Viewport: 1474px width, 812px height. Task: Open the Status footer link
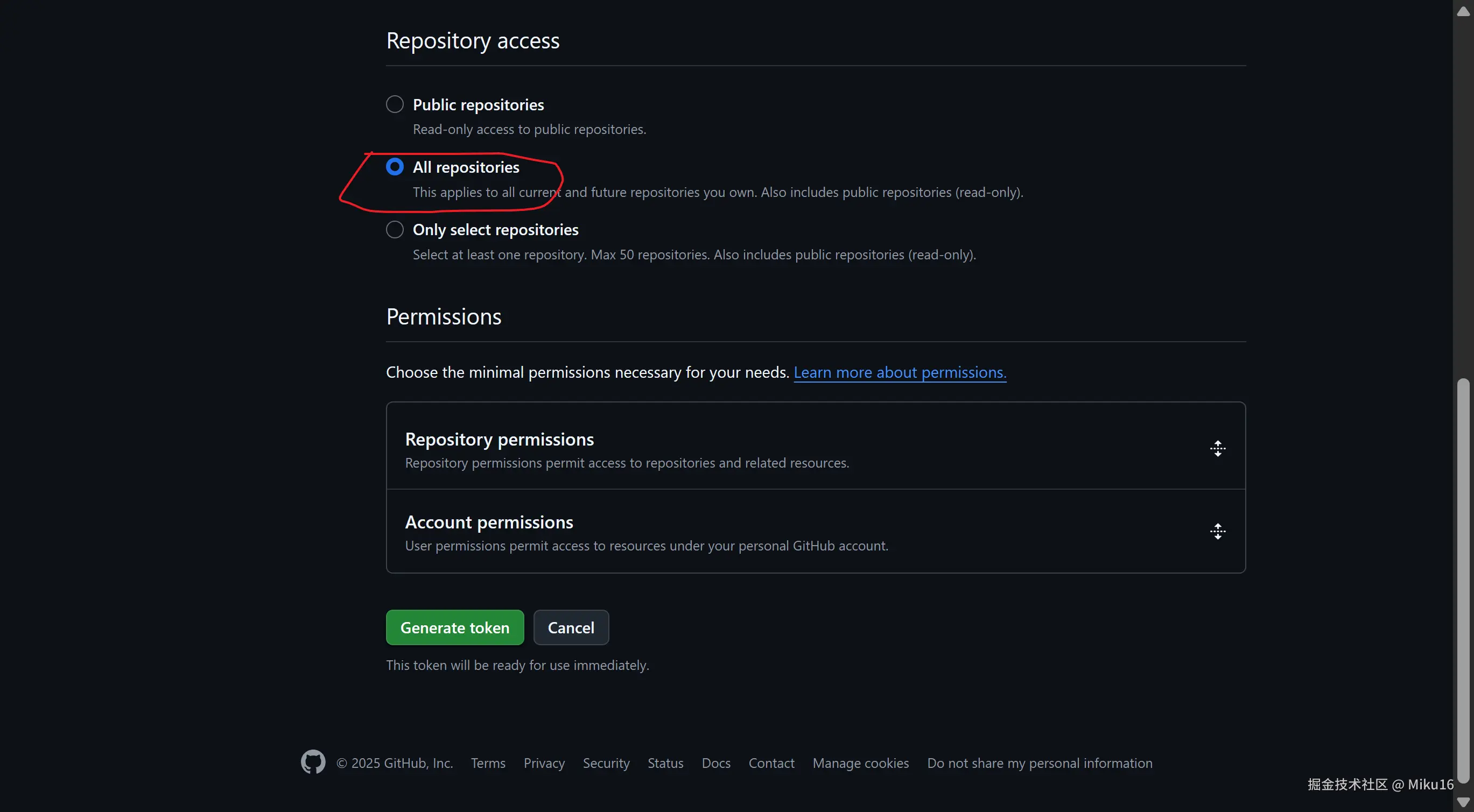pyautogui.click(x=665, y=763)
